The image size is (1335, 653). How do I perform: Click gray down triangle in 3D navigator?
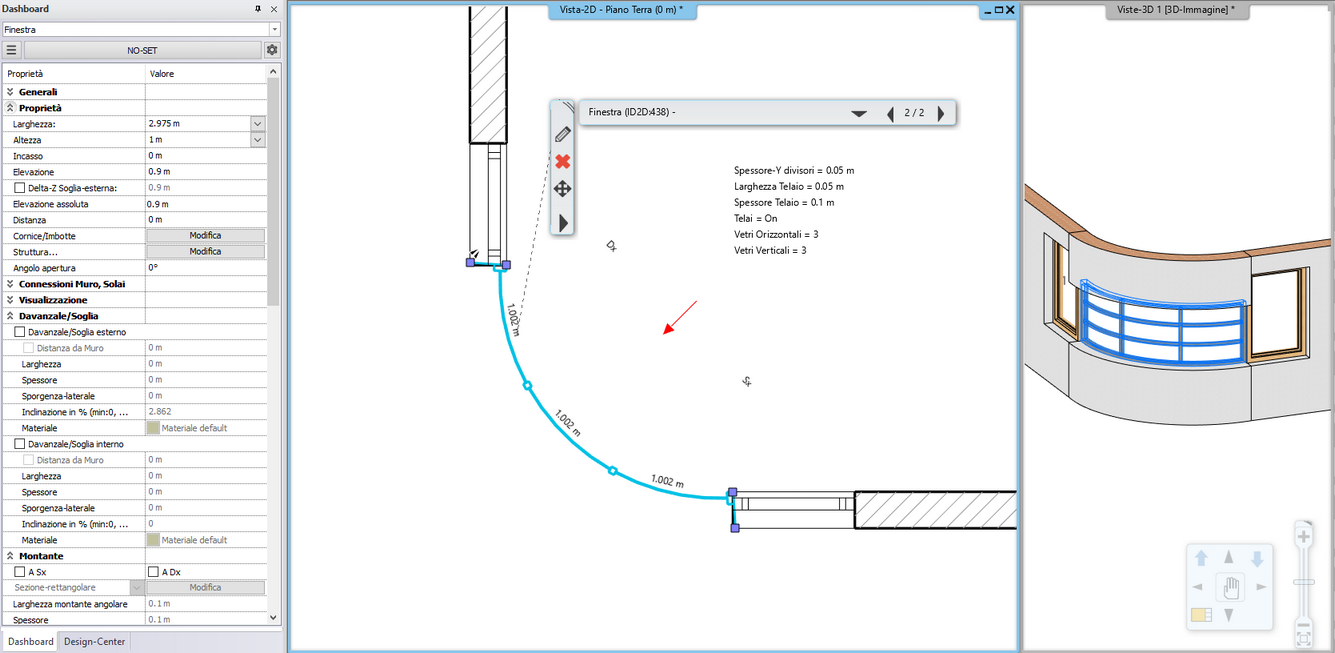(1229, 616)
